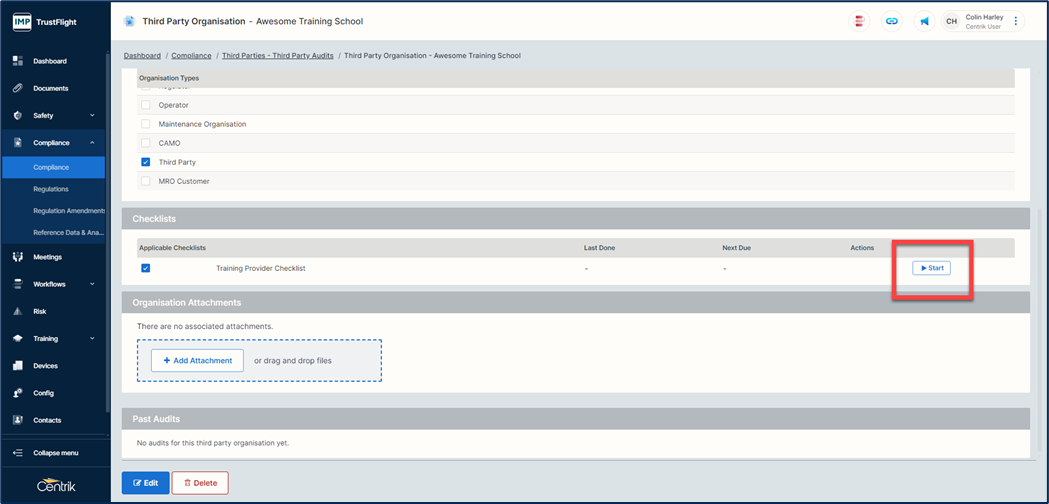Open Devices in the sidebar
The width and height of the screenshot is (1049, 504).
[45, 366]
